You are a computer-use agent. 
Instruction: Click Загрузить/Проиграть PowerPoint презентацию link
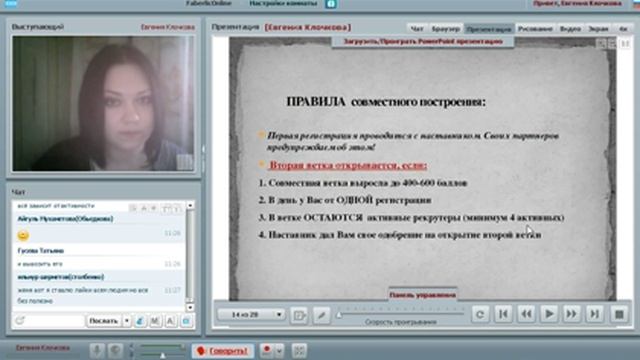click(423, 41)
